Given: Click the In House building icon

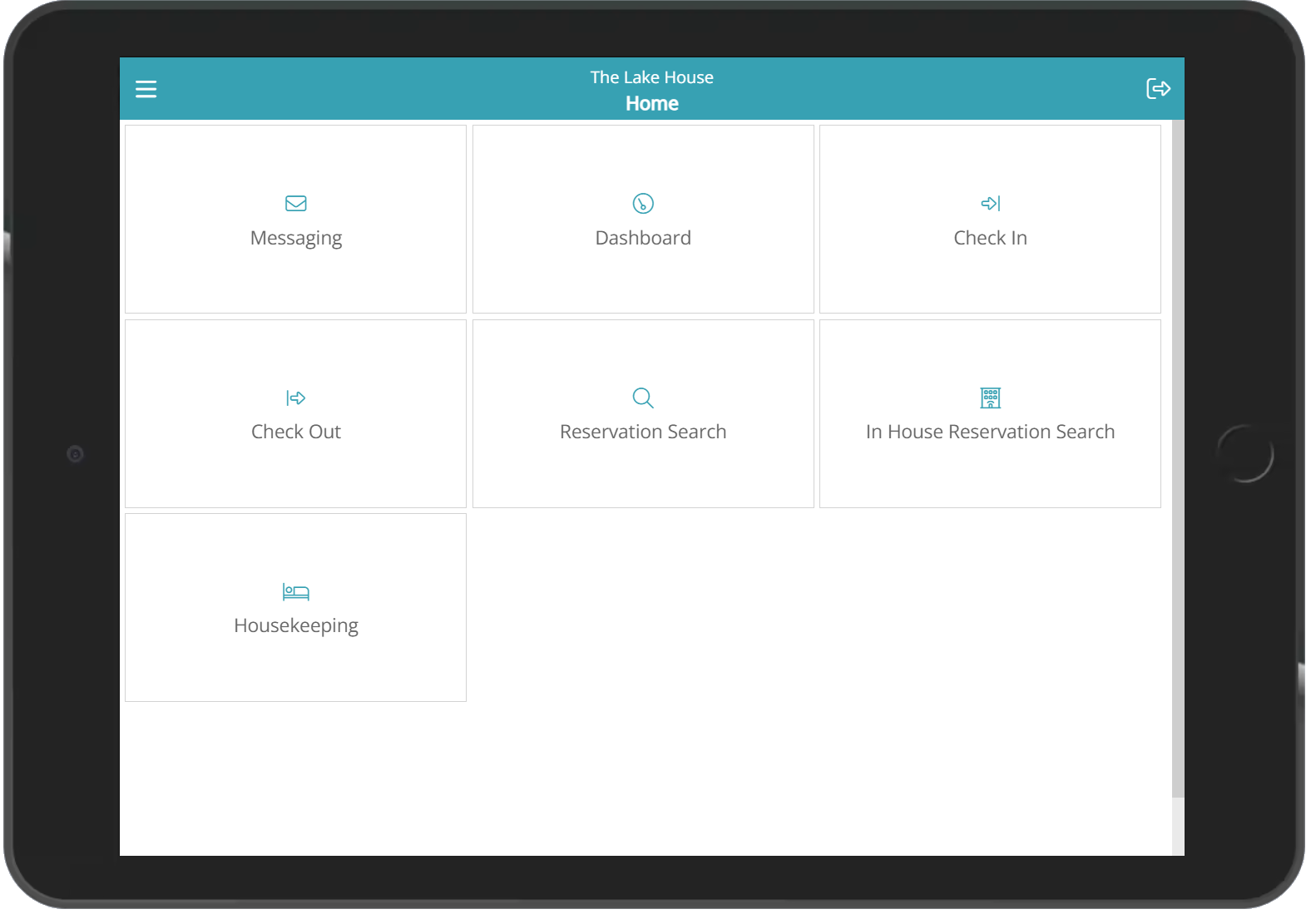Looking at the screenshot, I should pos(990,398).
